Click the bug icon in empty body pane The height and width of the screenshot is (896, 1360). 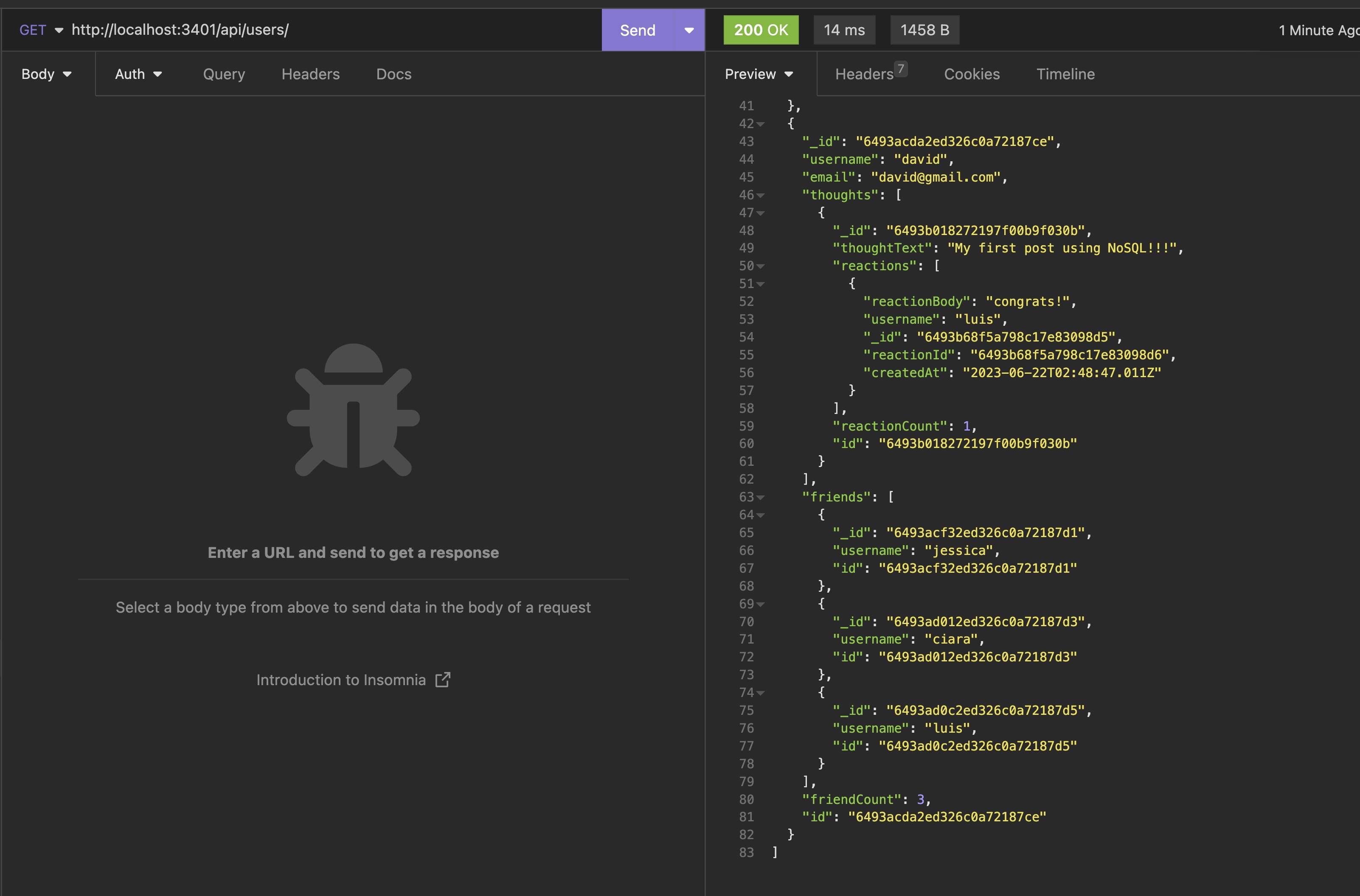point(353,410)
